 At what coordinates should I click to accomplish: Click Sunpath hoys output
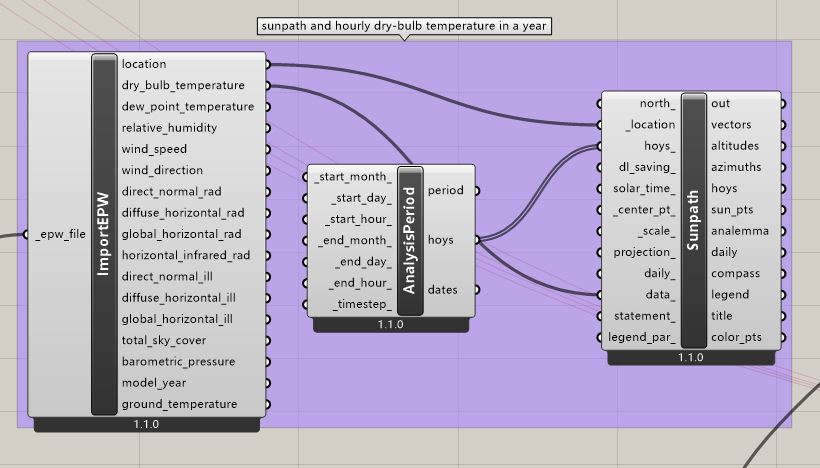tap(724, 189)
